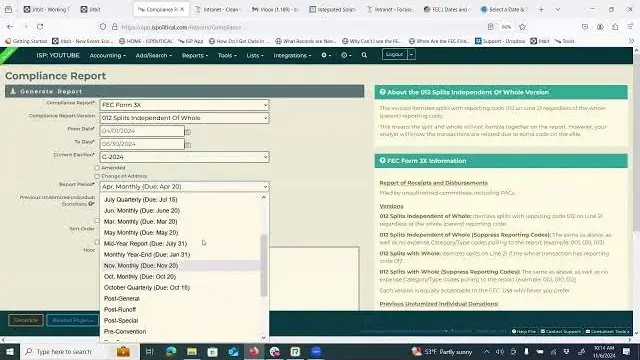Reload the page with the refresh icon
The image size is (640, 360).
[40, 27]
